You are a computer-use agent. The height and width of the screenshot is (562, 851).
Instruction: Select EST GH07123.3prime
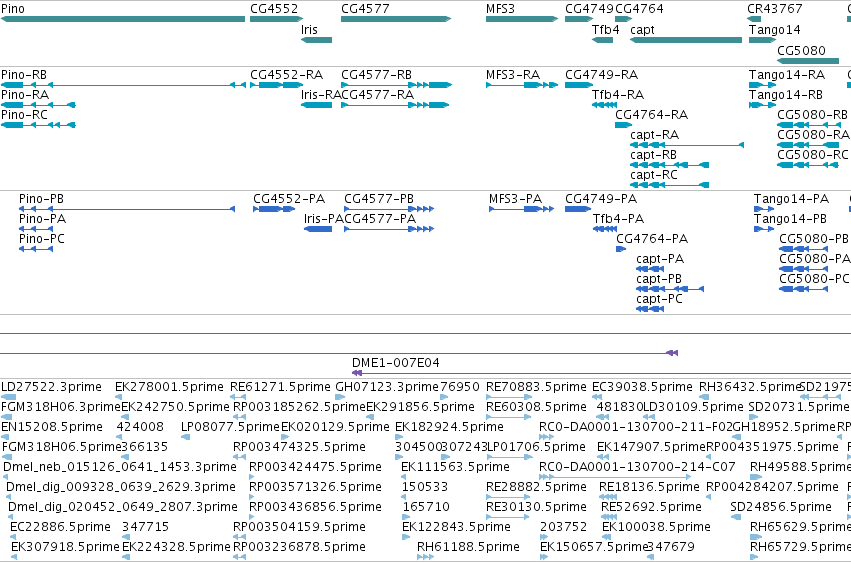click(x=387, y=387)
